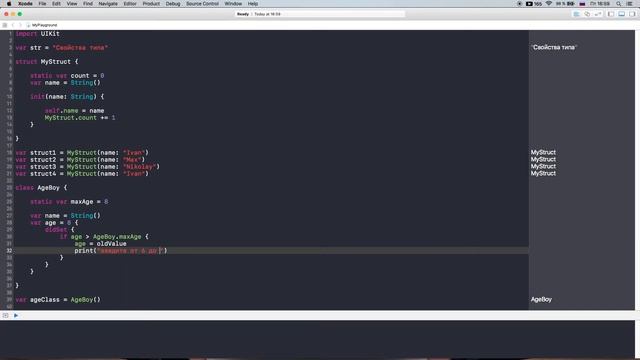Go forward in editor history
This screenshot has width=640, height=360.
[x=20, y=25]
